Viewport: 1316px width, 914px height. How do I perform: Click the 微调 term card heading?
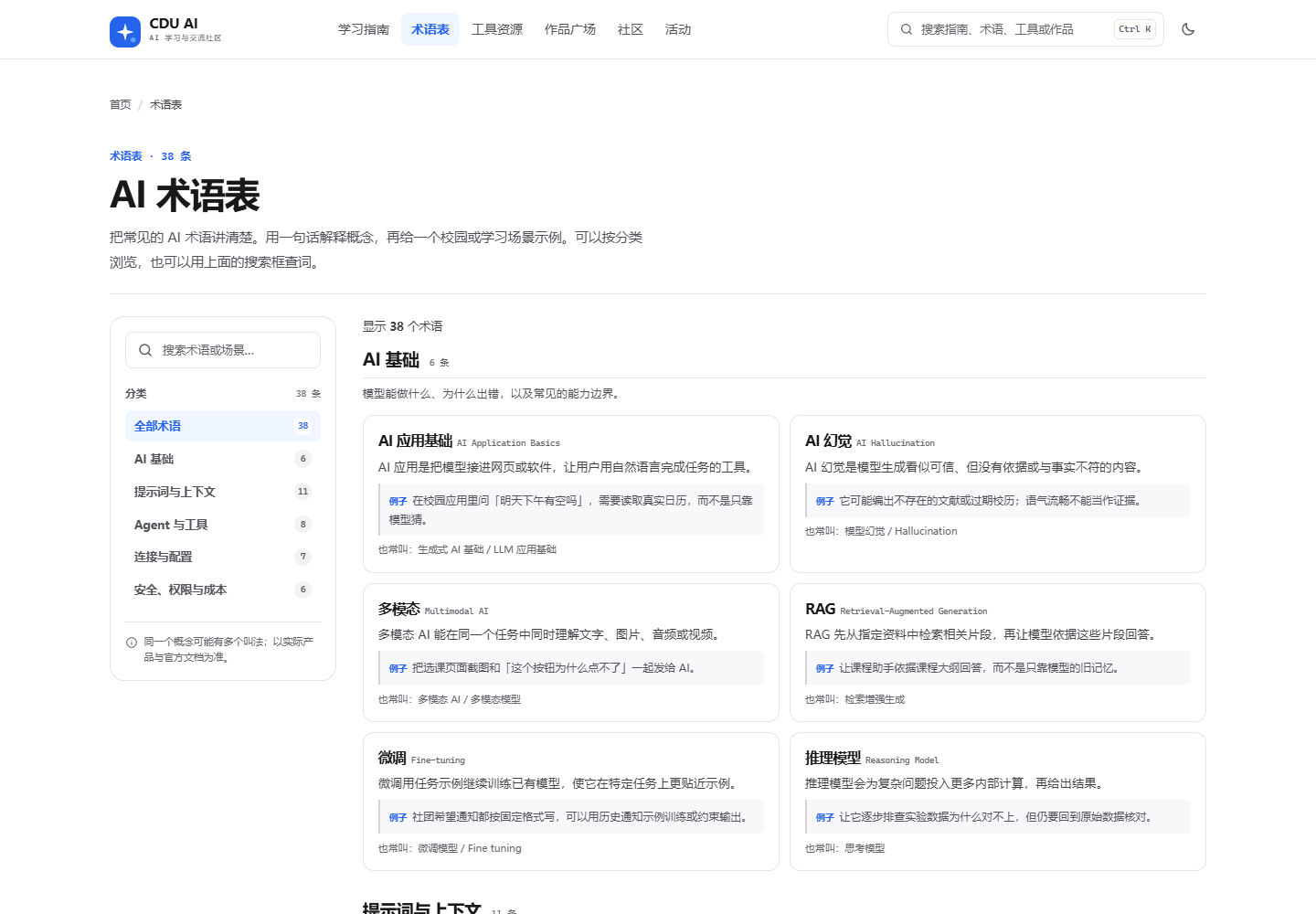(x=392, y=759)
